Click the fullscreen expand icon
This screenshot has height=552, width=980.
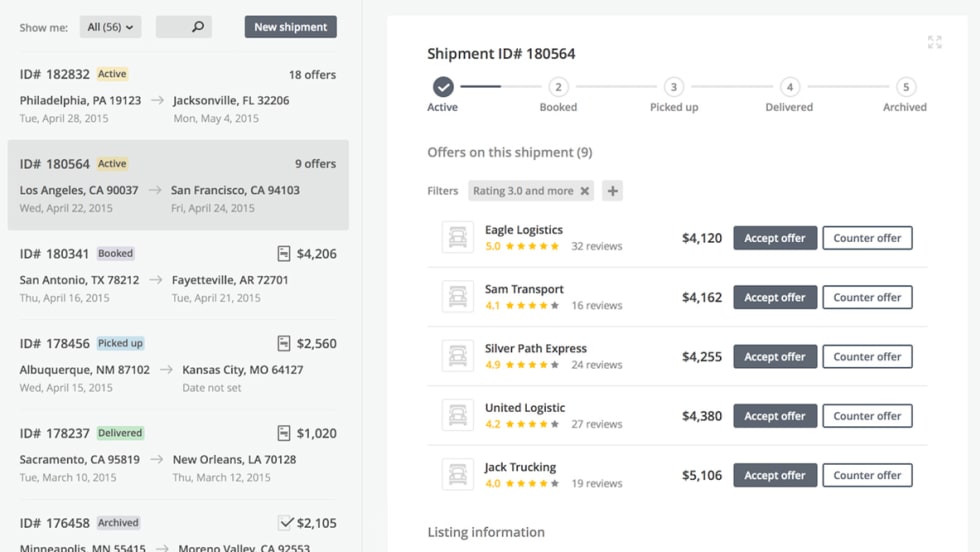(x=934, y=42)
